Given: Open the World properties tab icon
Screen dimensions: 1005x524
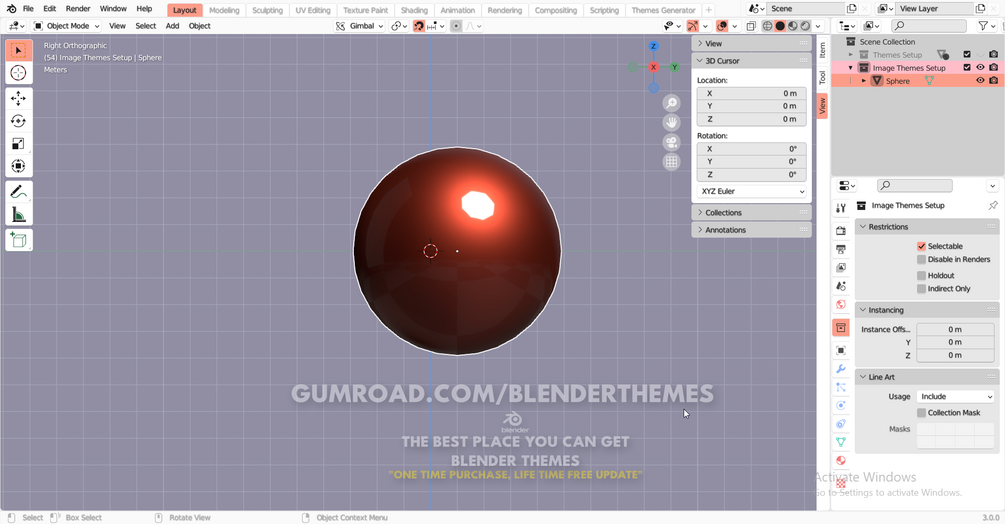Looking at the screenshot, I should [x=841, y=304].
